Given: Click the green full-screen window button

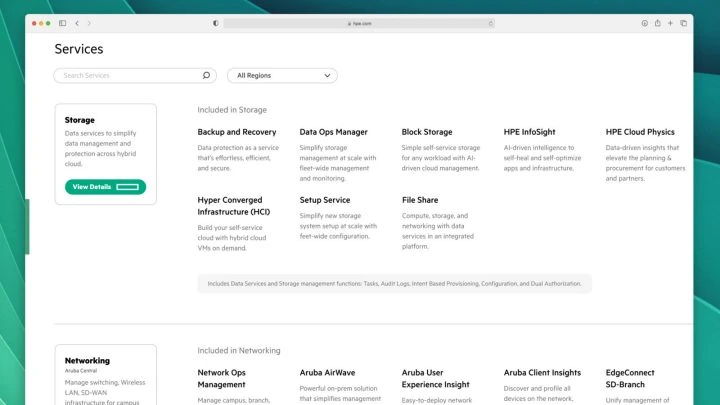Looking at the screenshot, I should click(48, 23).
